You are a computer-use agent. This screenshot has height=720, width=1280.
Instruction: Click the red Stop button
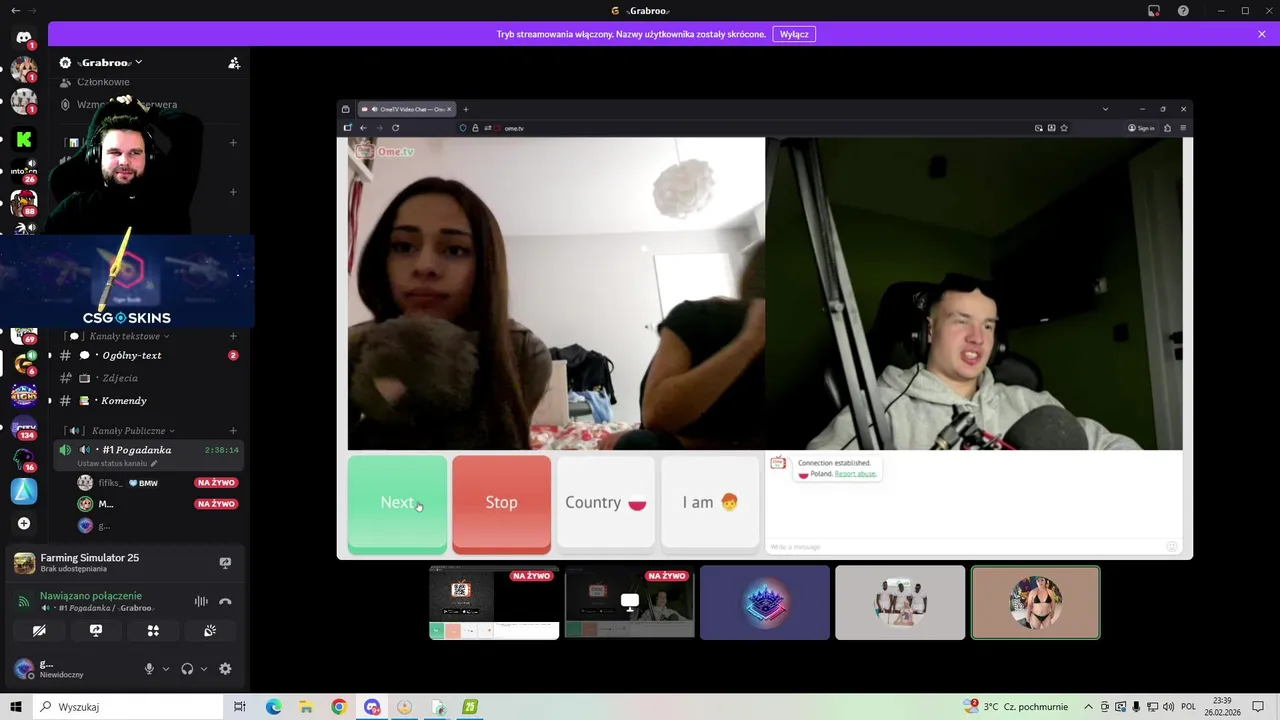click(x=501, y=503)
